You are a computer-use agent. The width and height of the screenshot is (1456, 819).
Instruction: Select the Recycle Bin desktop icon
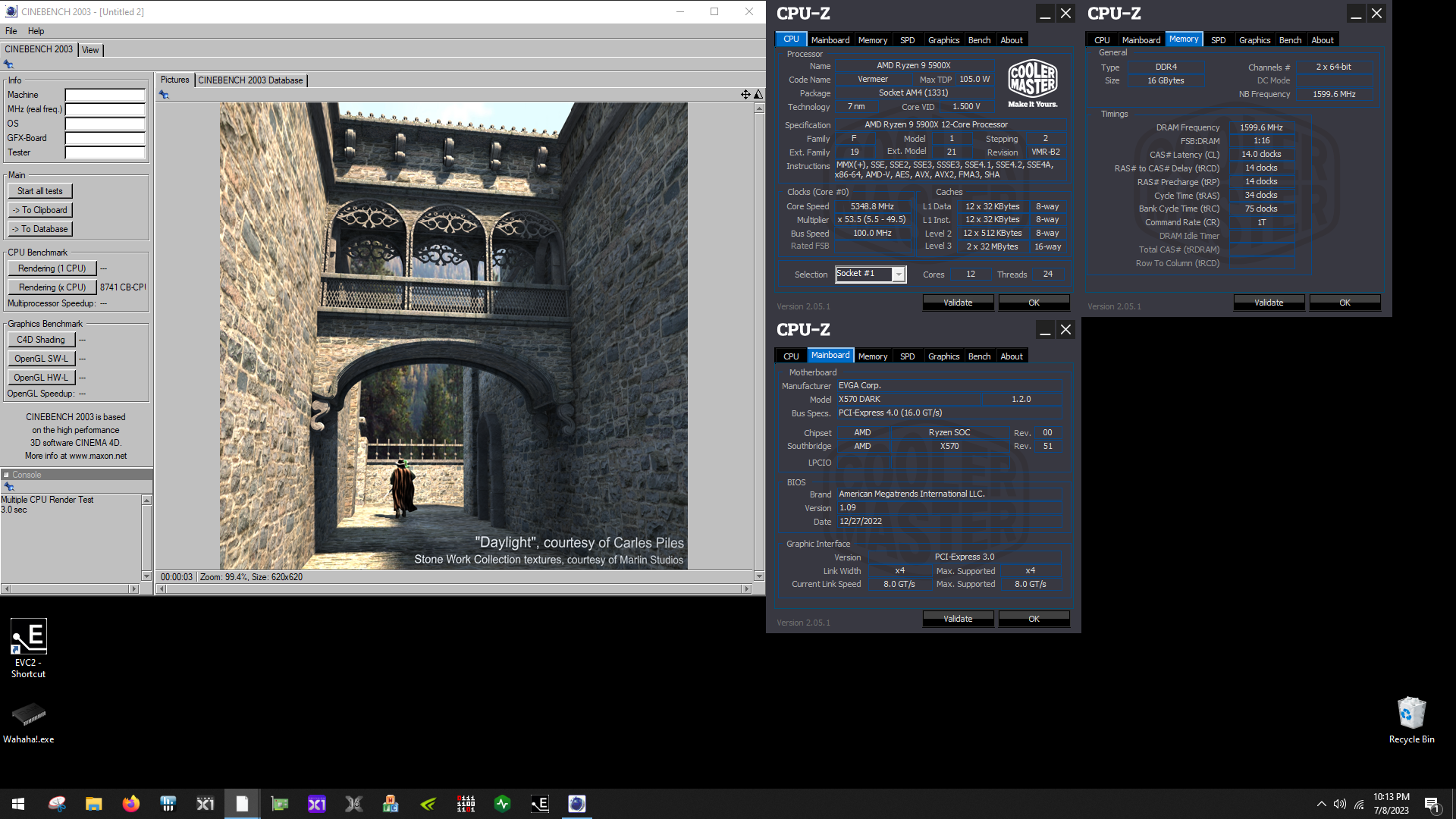click(1411, 720)
